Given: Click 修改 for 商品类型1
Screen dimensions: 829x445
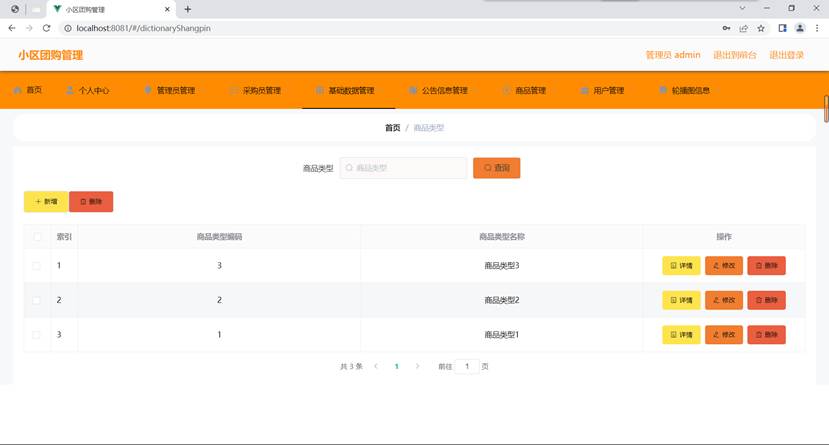Looking at the screenshot, I should [724, 335].
